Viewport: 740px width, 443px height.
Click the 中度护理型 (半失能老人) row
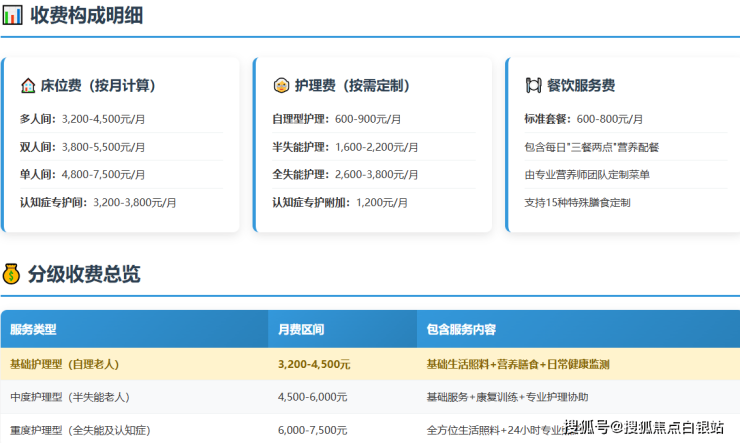[70, 397]
